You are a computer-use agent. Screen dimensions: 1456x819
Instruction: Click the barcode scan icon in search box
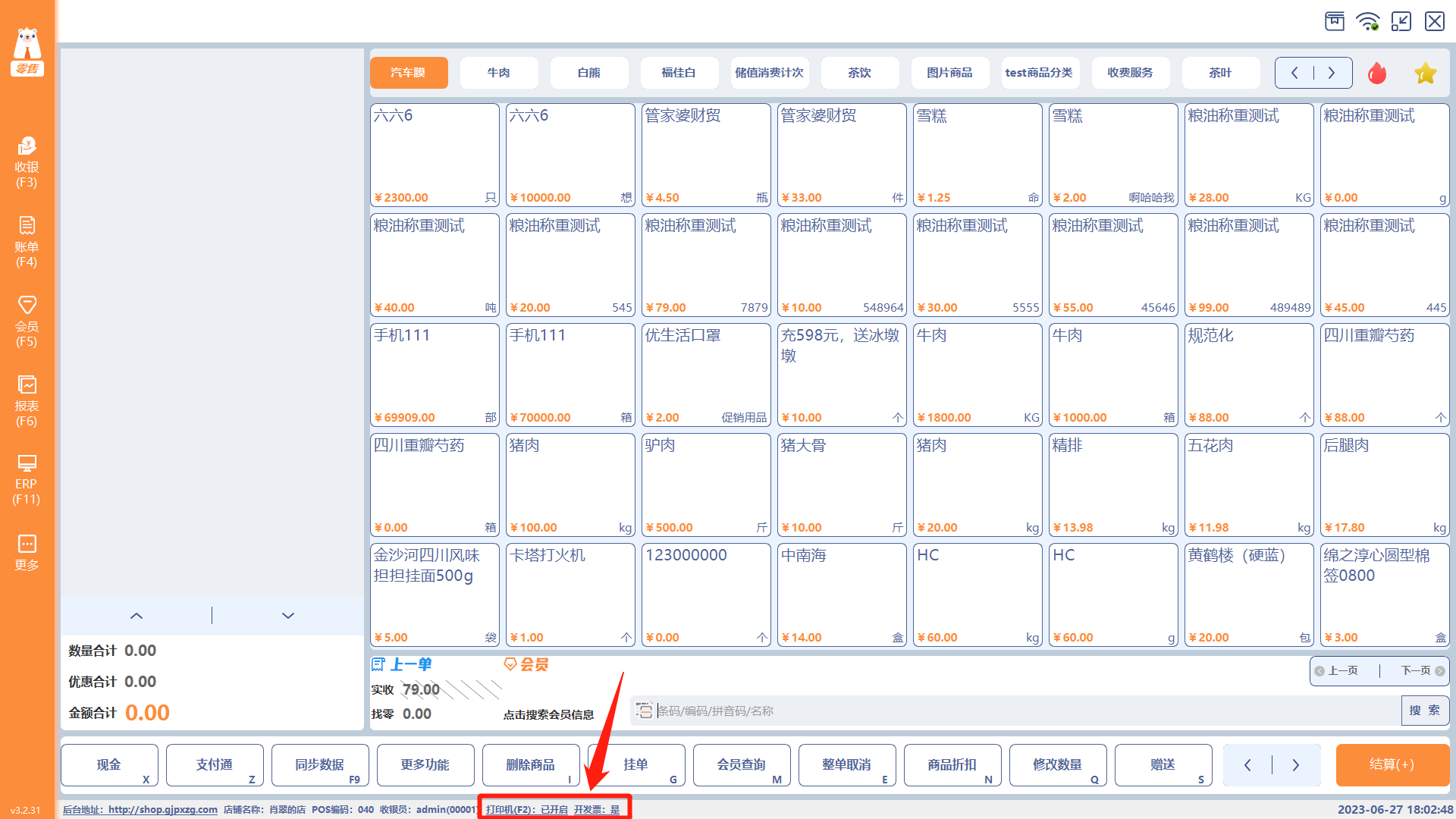click(x=645, y=711)
